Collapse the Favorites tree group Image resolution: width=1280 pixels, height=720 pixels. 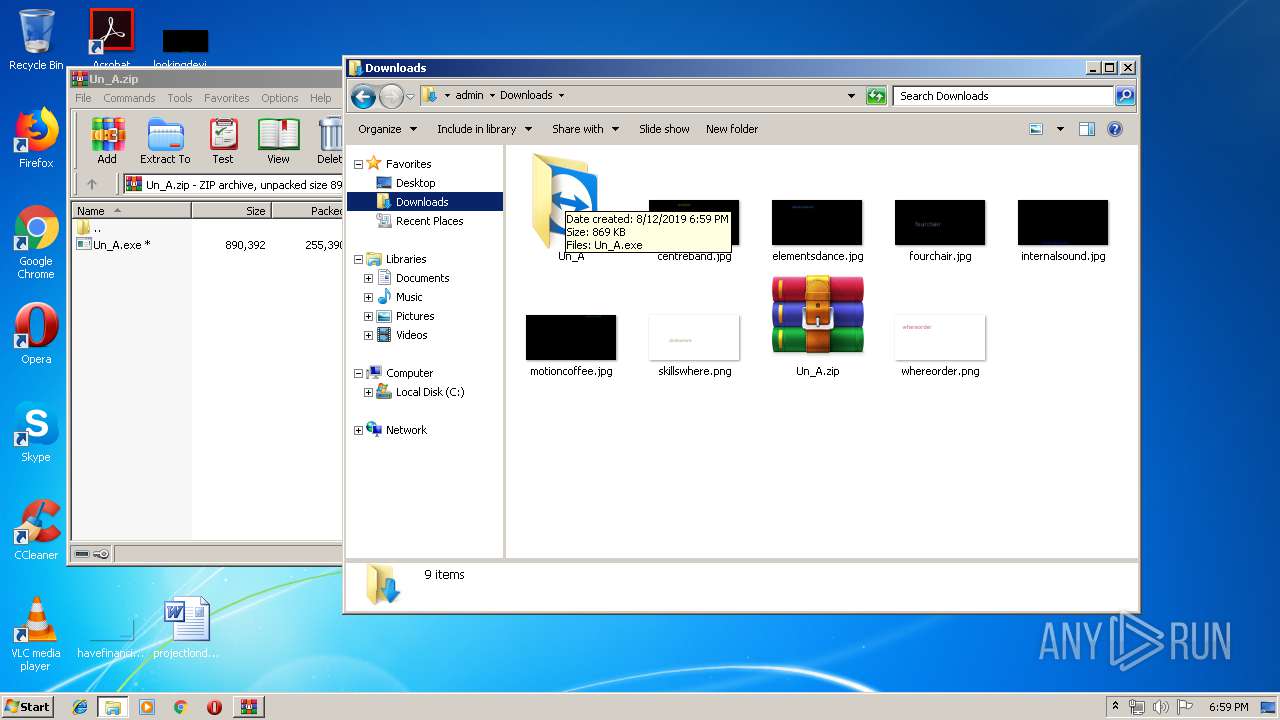(x=358, y=164)
